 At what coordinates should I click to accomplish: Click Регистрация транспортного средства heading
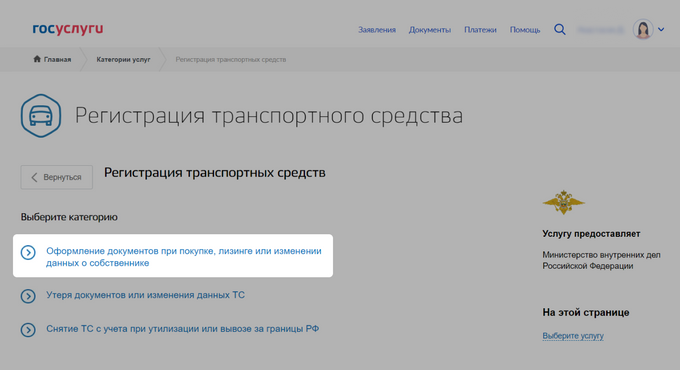coord(269,116)
